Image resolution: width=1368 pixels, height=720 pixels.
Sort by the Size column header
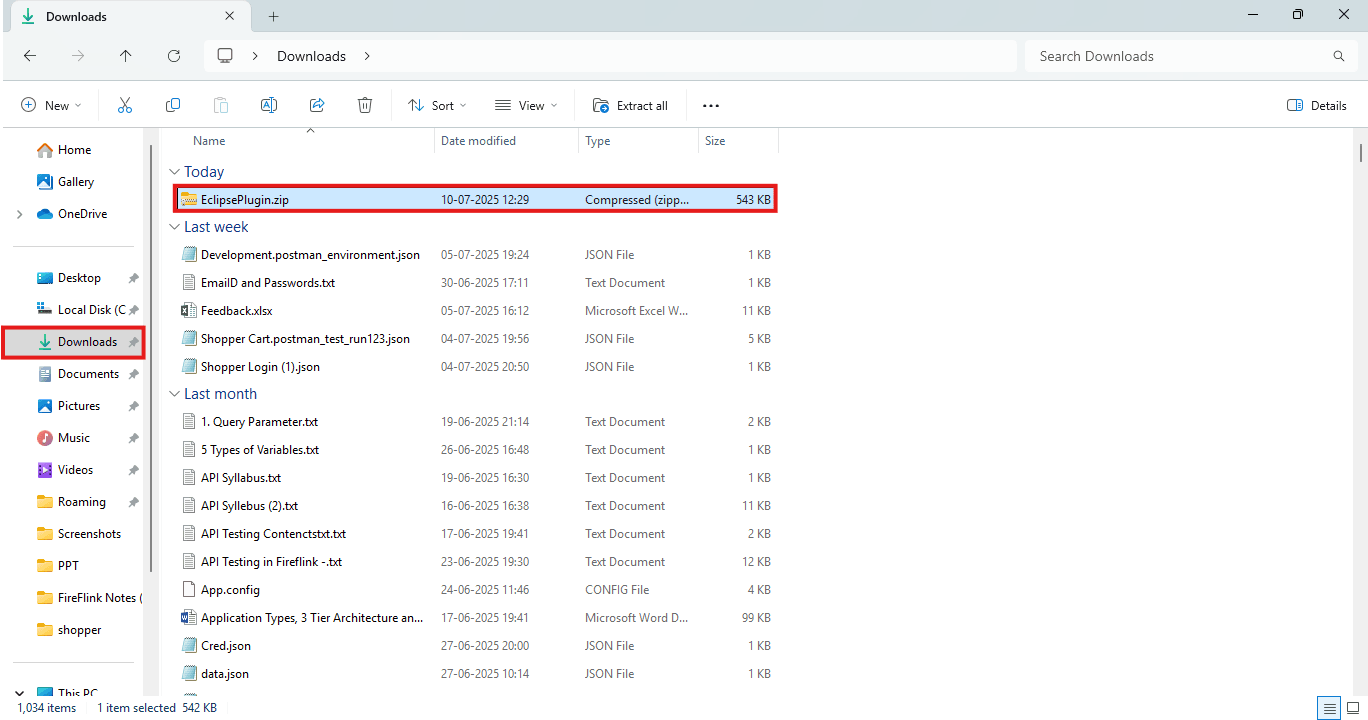point(715,141)
